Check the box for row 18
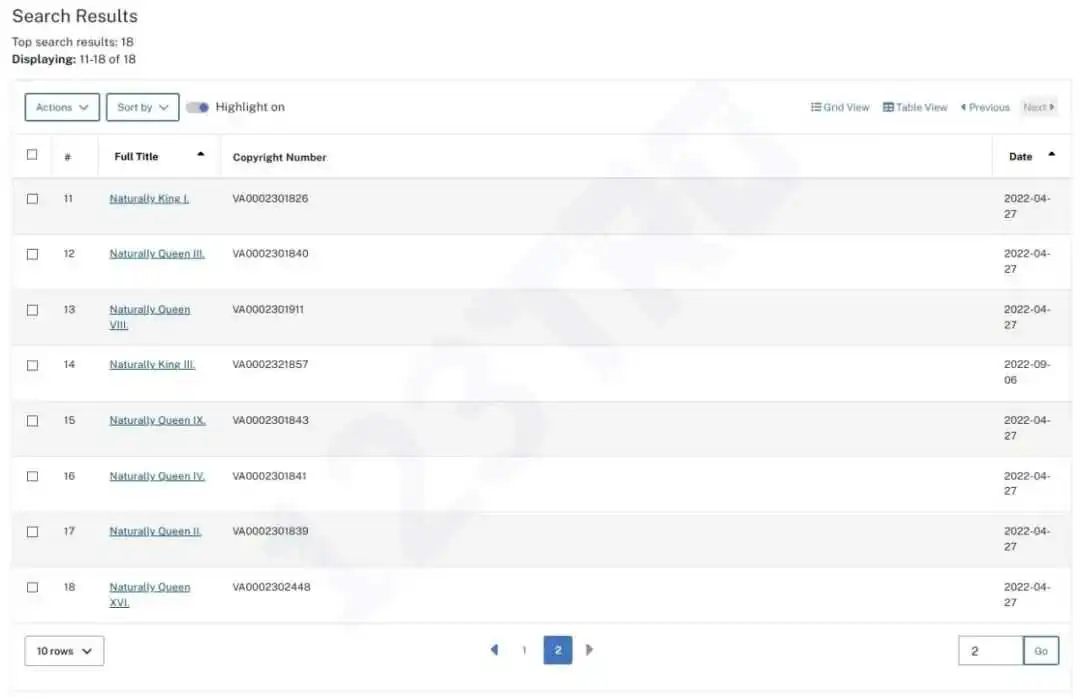Screen dimensions: 1080x699 [x=32, y=588]
